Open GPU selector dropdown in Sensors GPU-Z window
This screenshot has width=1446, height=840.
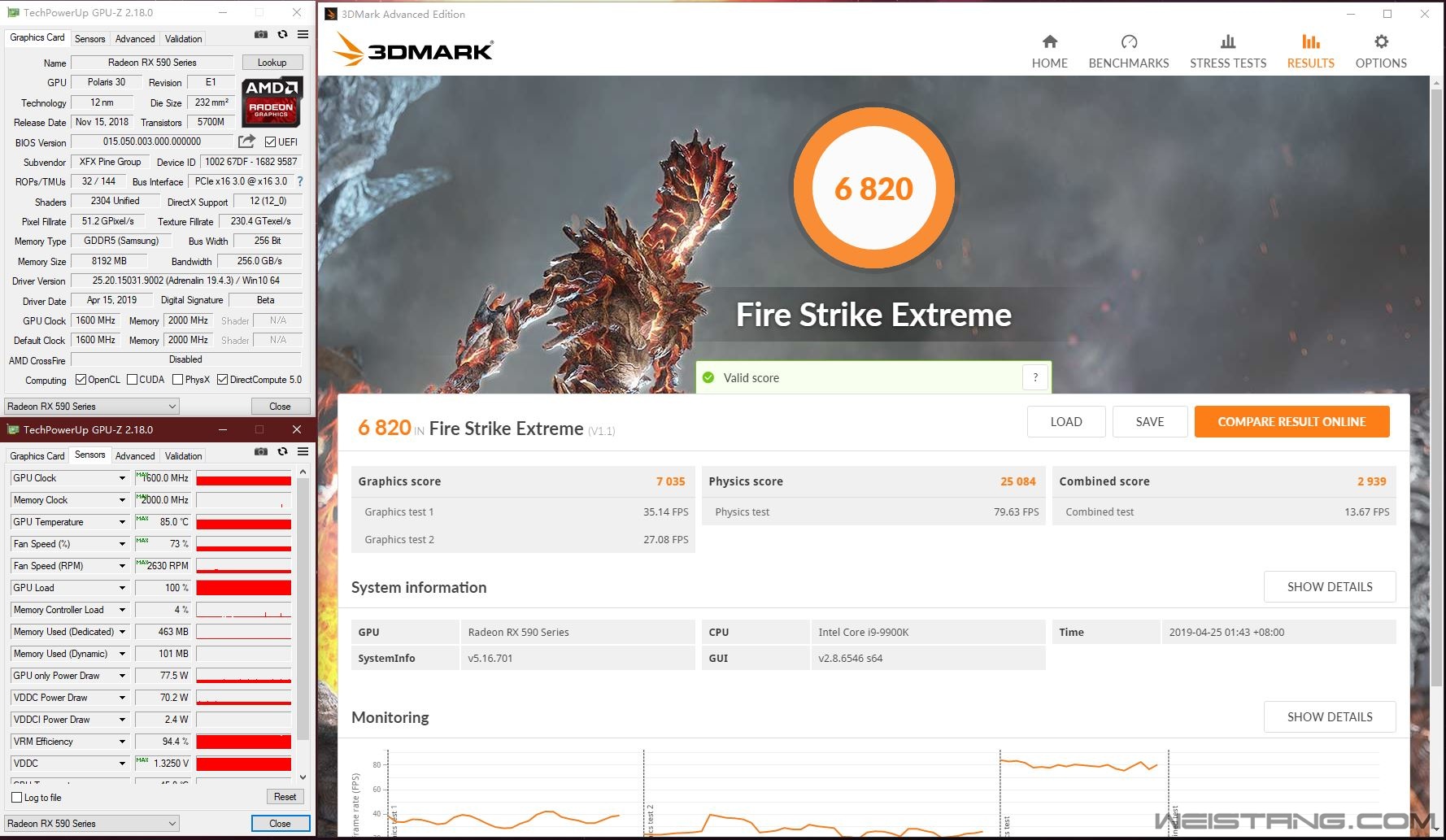(91, 823)
